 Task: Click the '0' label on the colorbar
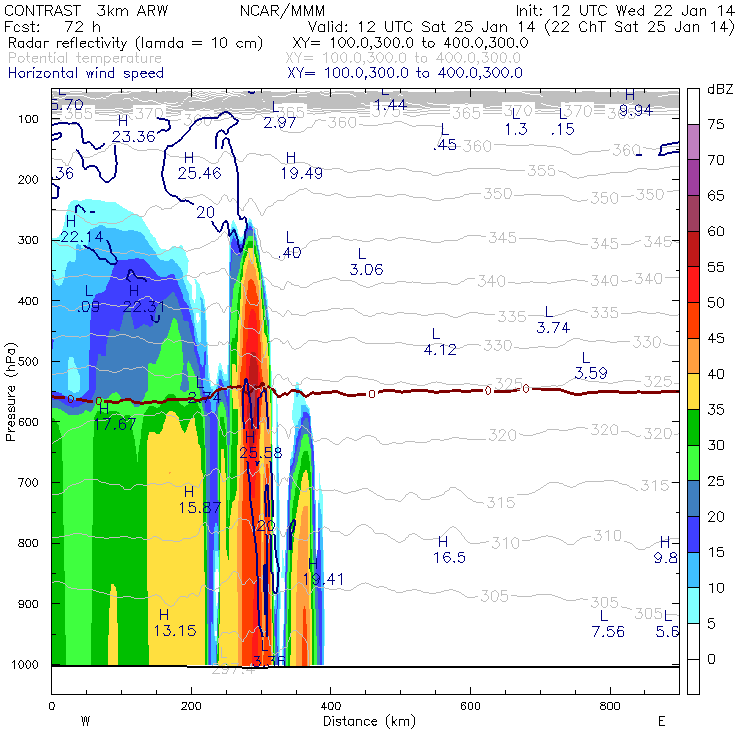pos(711,659)
